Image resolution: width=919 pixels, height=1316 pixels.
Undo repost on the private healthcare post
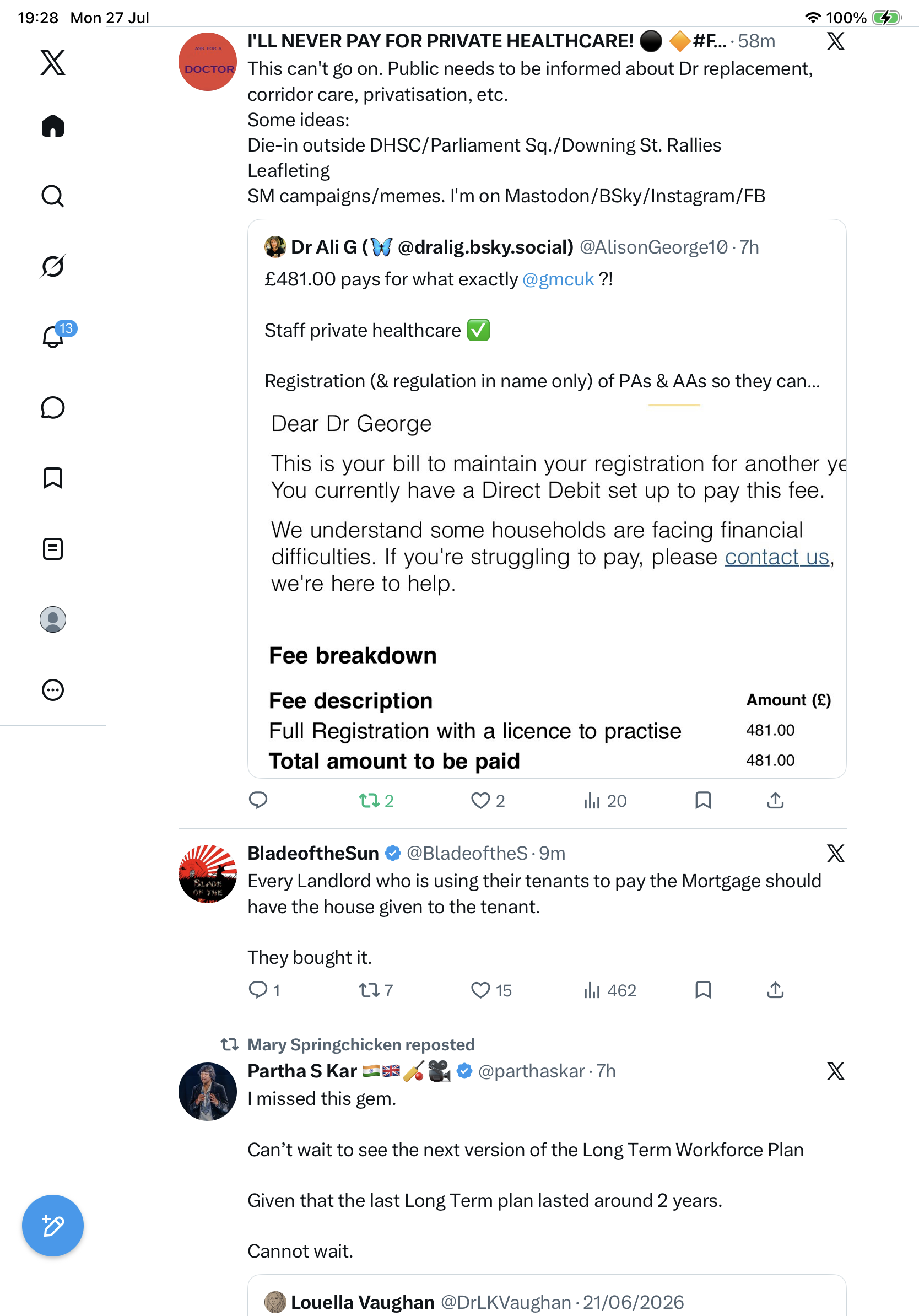[376, 801]
